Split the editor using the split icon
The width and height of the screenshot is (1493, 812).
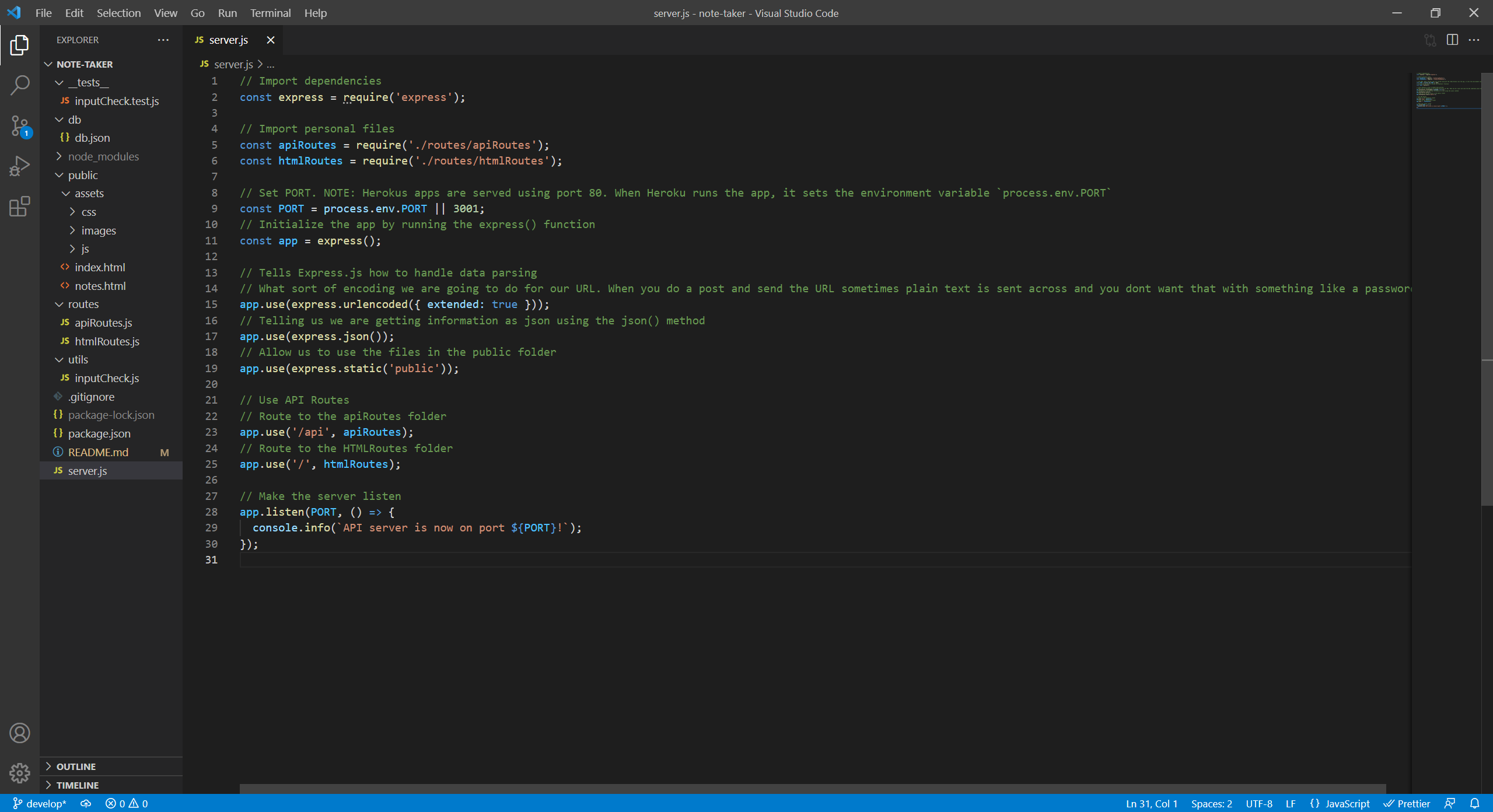coord(1452,40)
